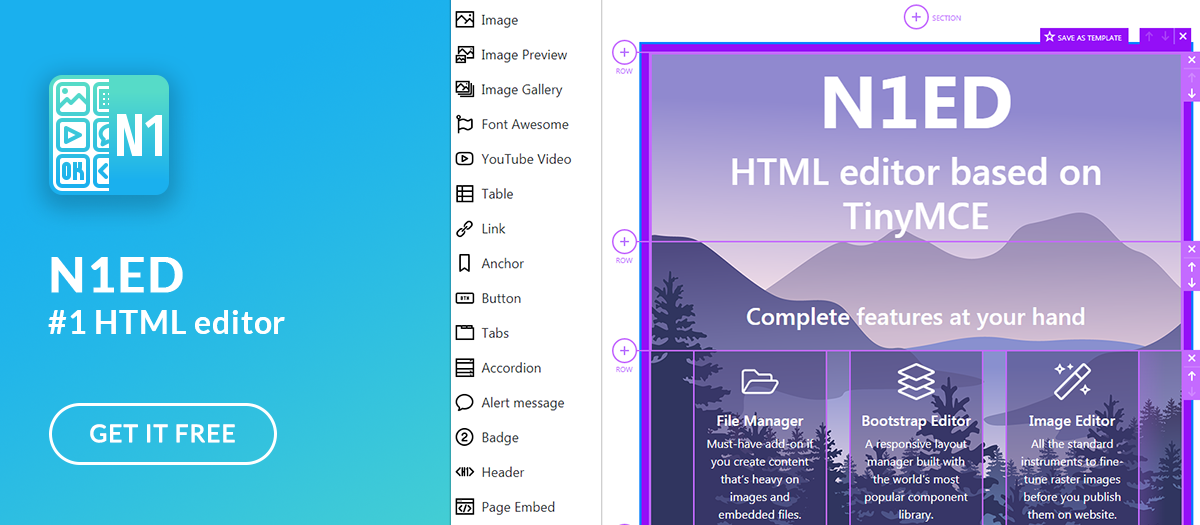Add row above the N1ED title row
The width and height of the screenshot is (1200, 525).
point(624,52)
